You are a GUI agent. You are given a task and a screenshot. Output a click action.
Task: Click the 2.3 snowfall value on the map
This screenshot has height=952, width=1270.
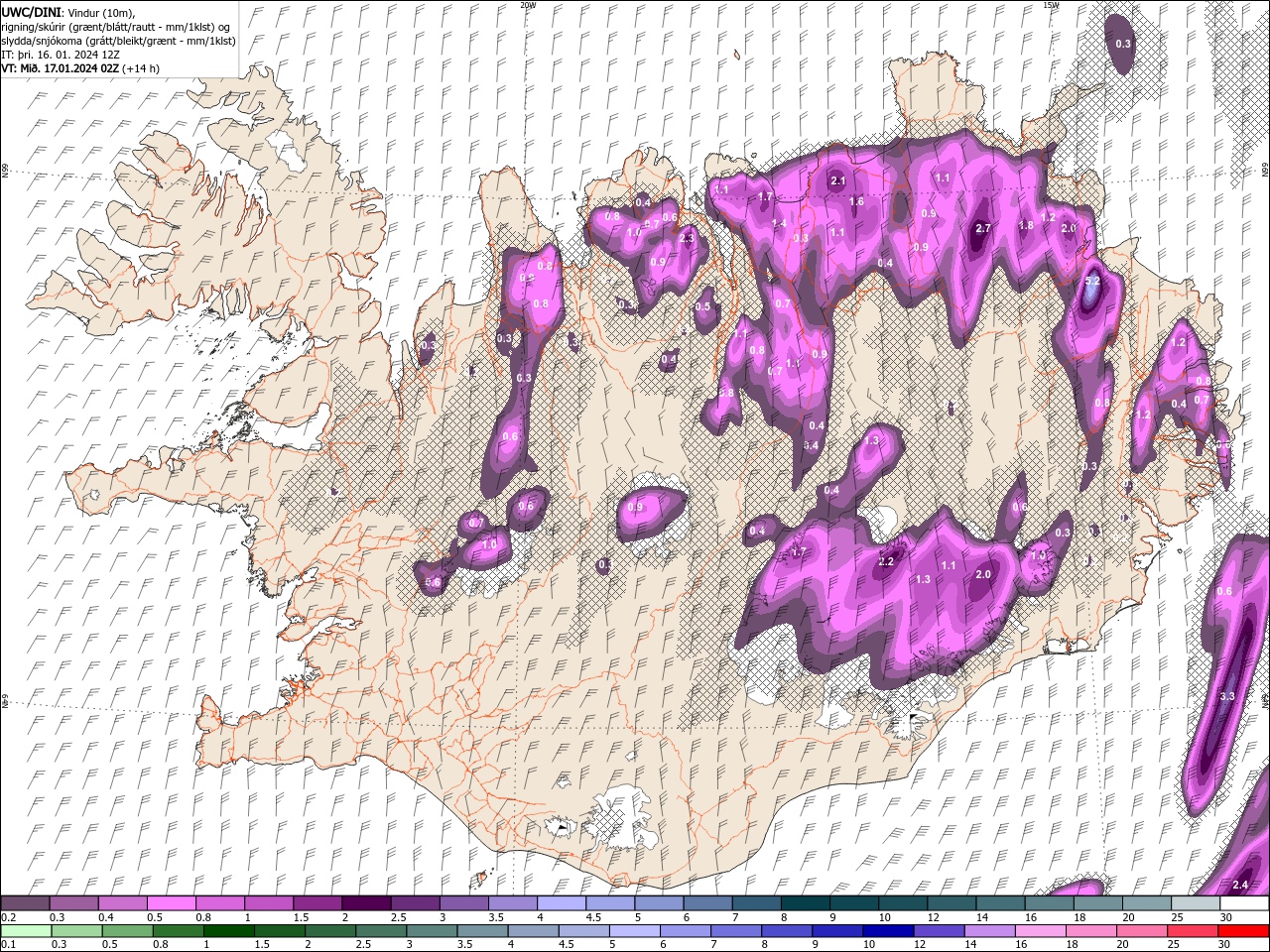[687, 238]
